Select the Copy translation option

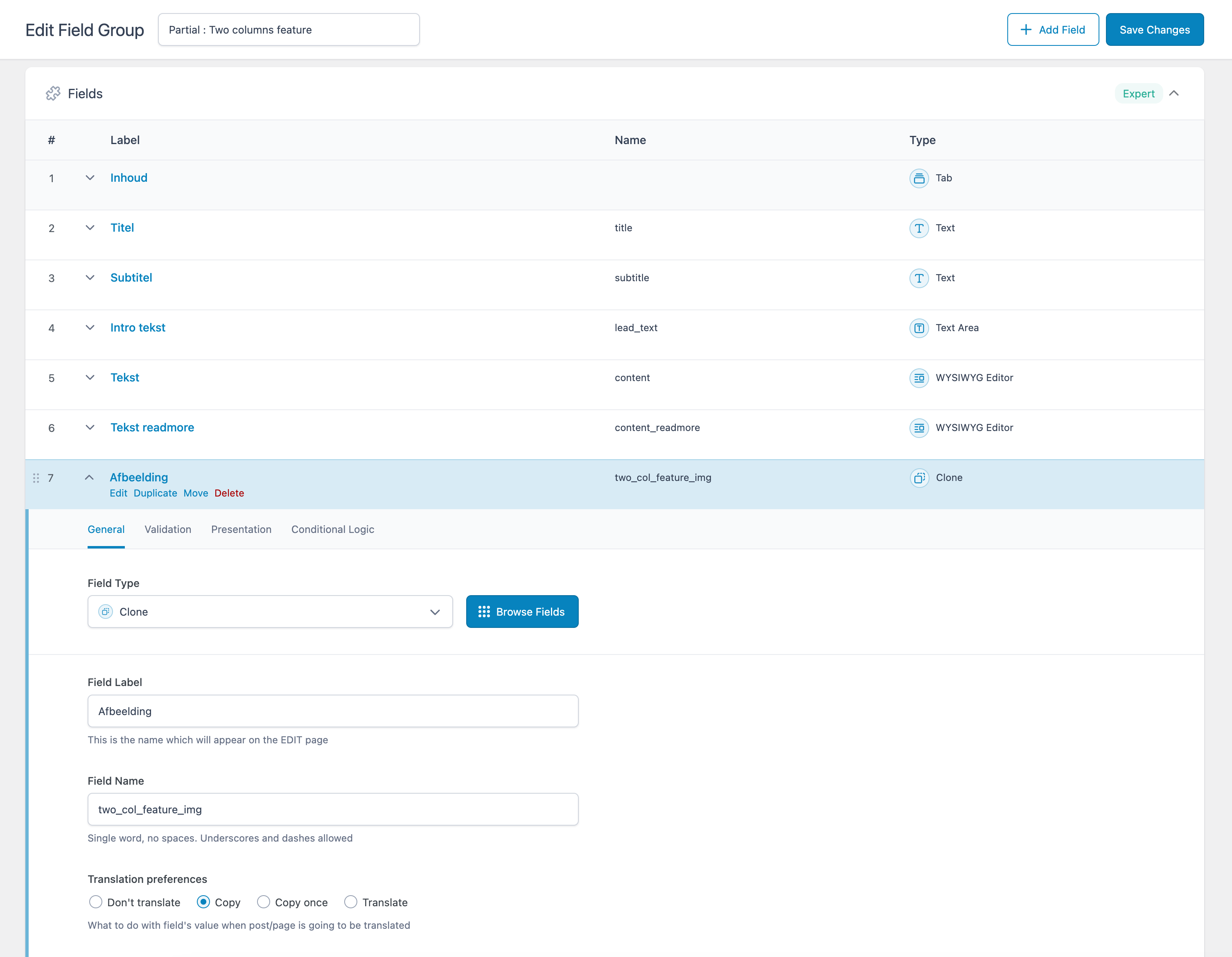tap(204, 902)
